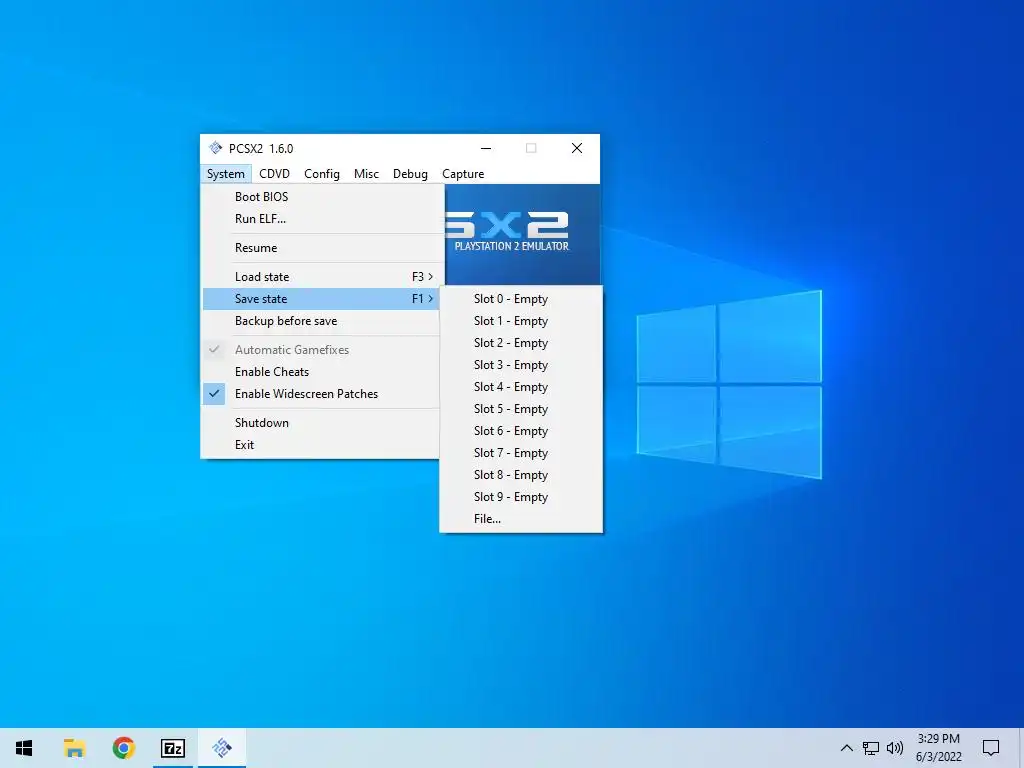Screen dimensions: 1024x768
Task: Click the Show desktop sliver on the taskbar
Action: click(x=1021, y=748)
